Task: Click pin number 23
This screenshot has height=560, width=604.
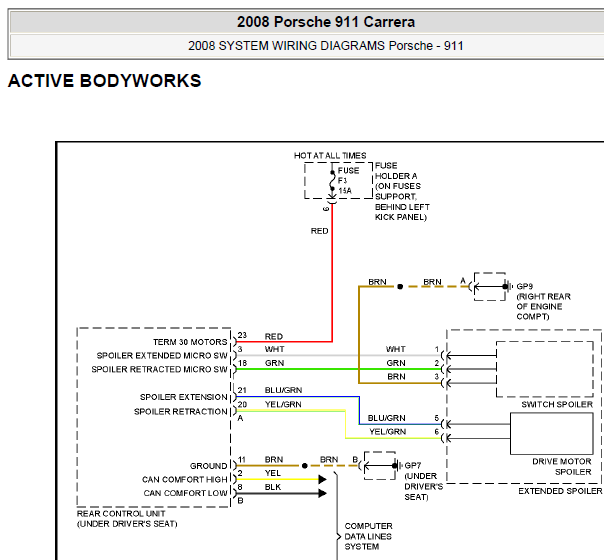Action: (x=242, y=335)
